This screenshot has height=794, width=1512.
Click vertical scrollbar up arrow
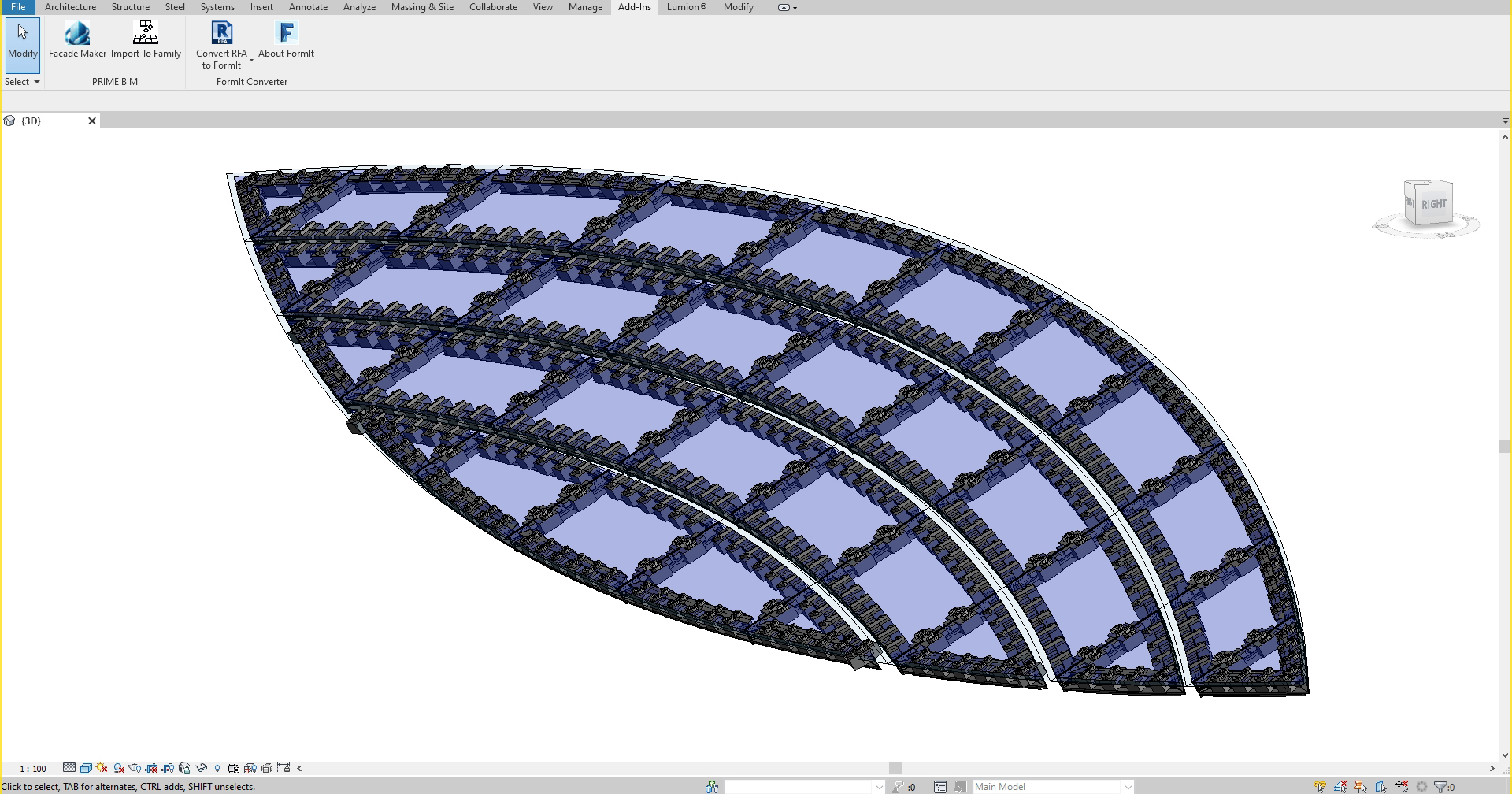(1505, 137)
